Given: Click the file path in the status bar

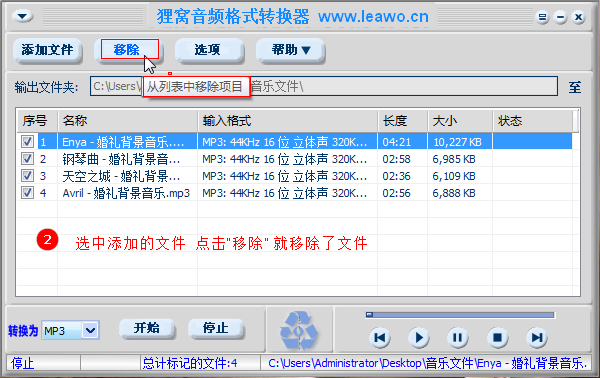Looking at the screenshot, I should click(x=427, y=363).
